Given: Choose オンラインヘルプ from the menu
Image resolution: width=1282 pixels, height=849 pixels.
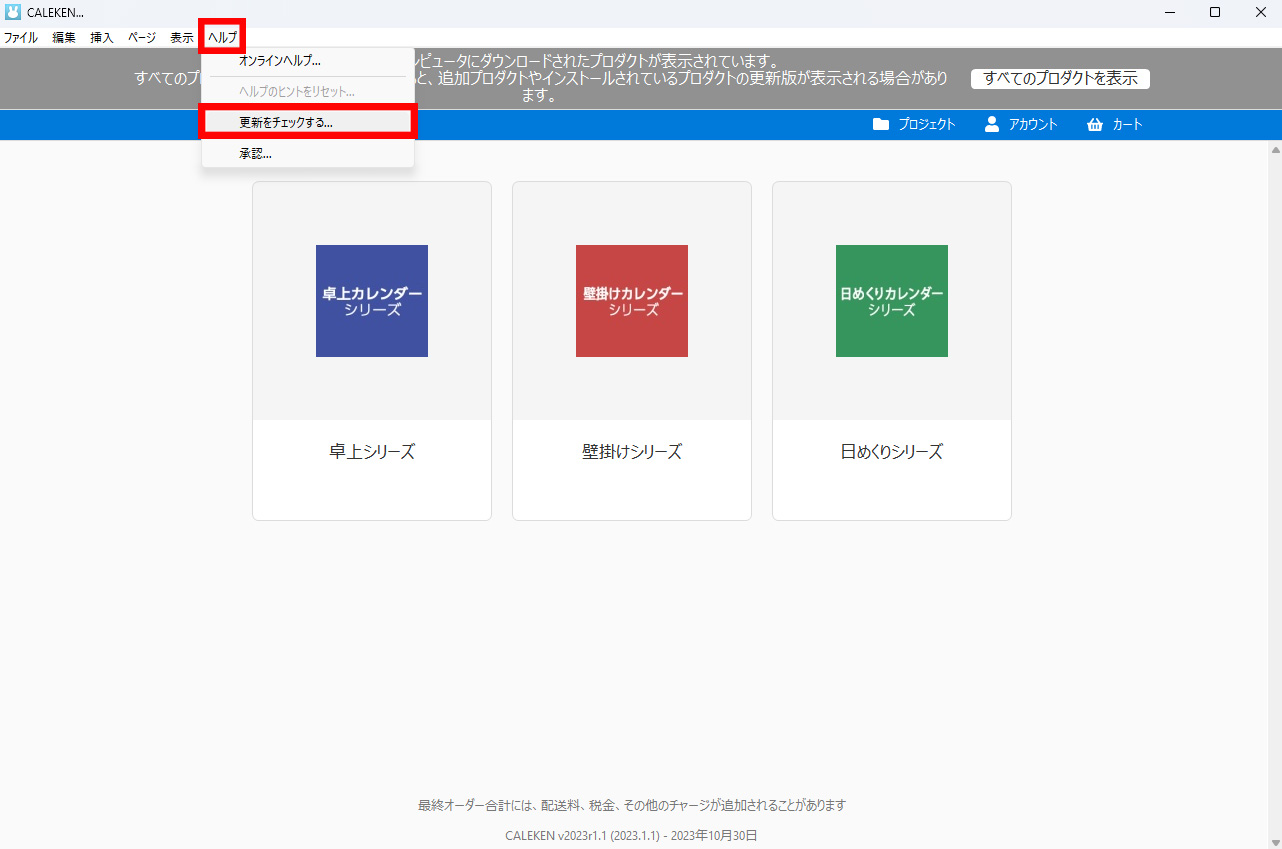Looking at the screenshot, I should (x=280, y=61).
